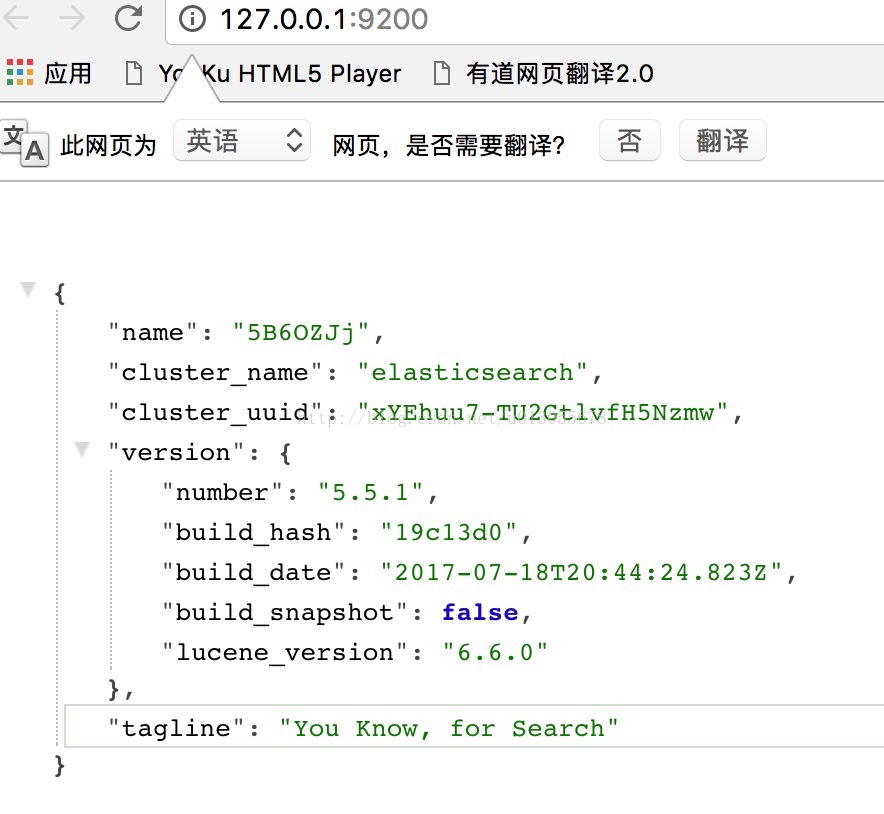Screen dimensions: 884x814
Task: Open YouKu HTML5 Player bookmark
Action: pos(280,74)
